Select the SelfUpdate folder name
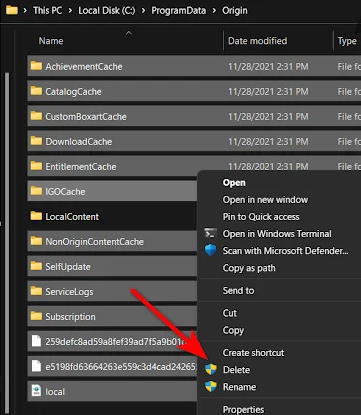Image resolution: width=361 pixels, height=415 pixels. coord(68,267)
